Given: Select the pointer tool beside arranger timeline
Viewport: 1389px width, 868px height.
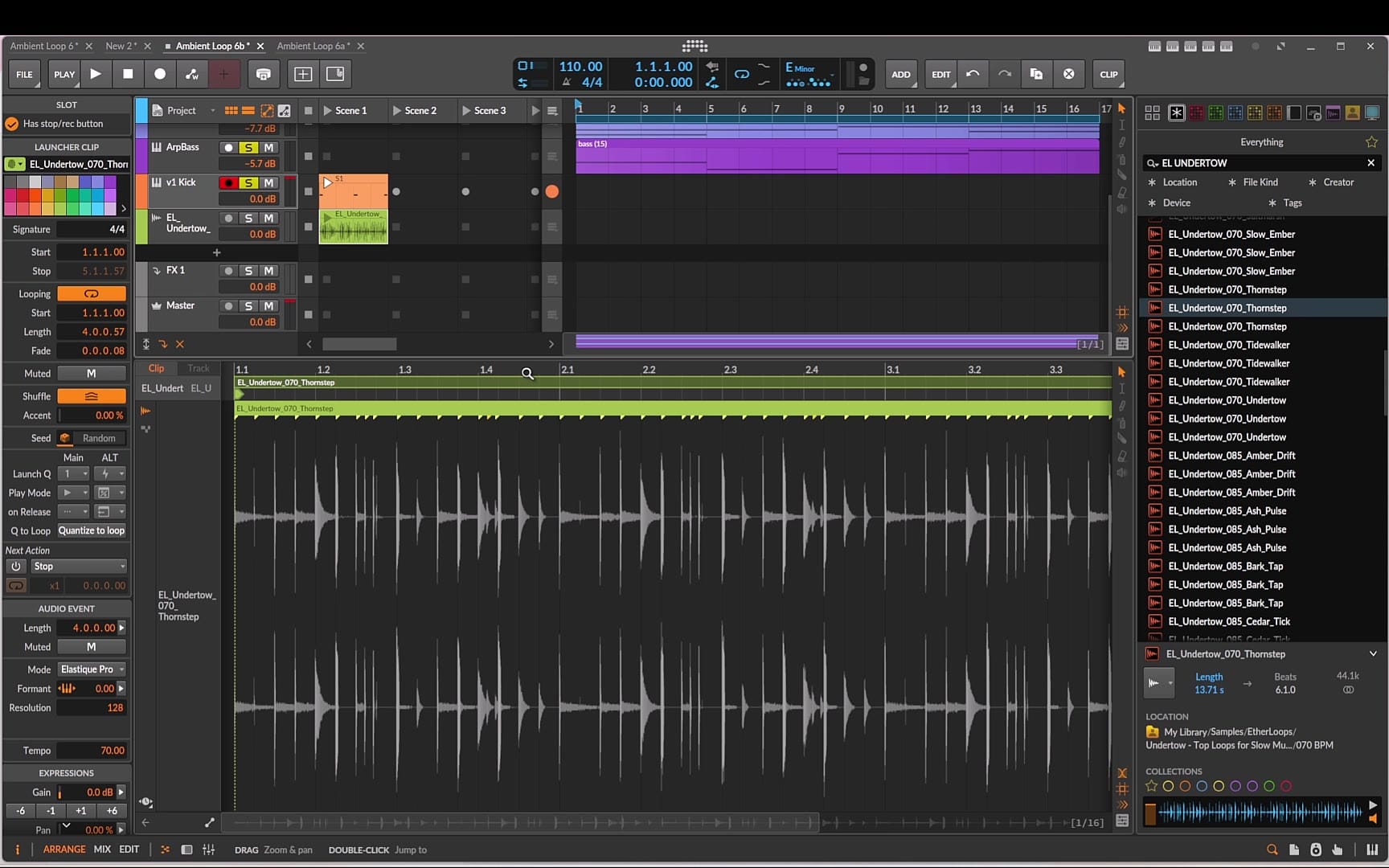Looking at the screenshot, I should pyautogui.click(x=1122, y=108).
